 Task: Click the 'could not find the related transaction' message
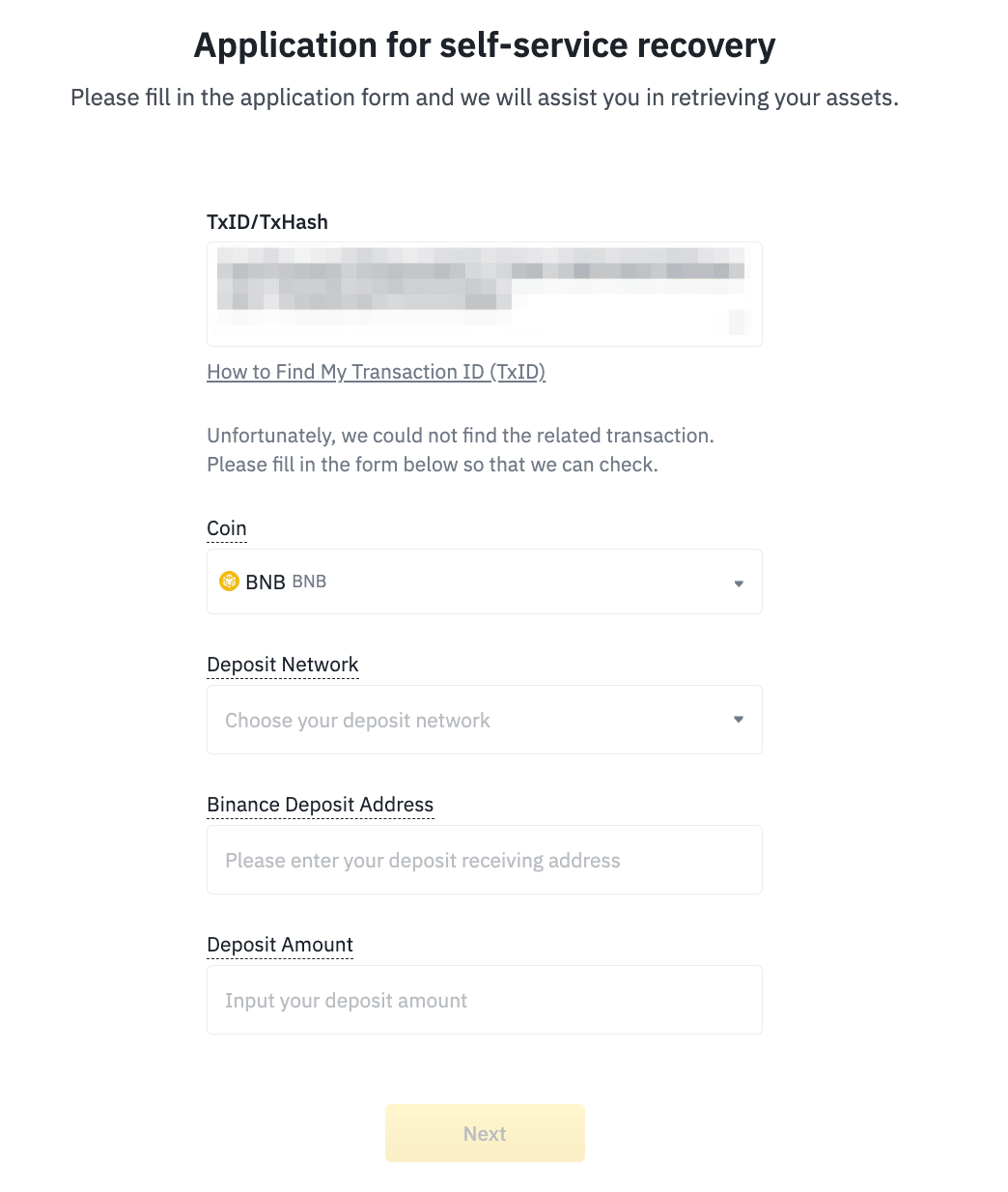point(461,436)
